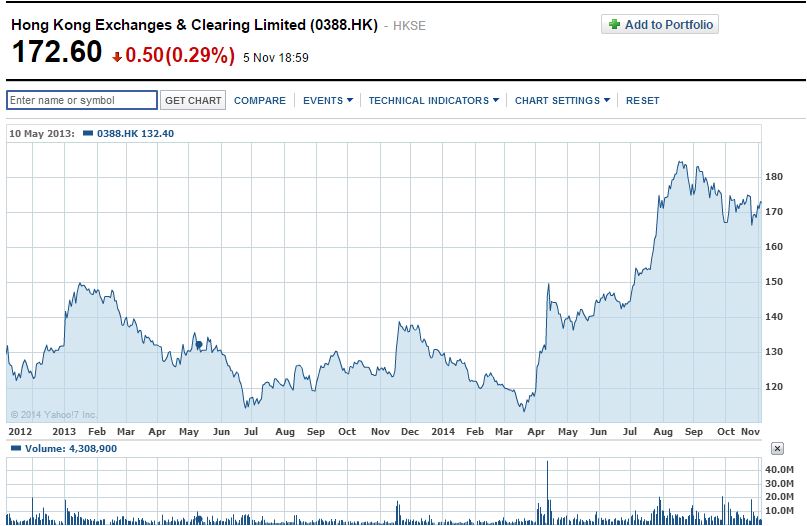This screenshot has height=526, width=807.
Task: Click the chart peak near September 2014
Action: (x=681, y=162)
